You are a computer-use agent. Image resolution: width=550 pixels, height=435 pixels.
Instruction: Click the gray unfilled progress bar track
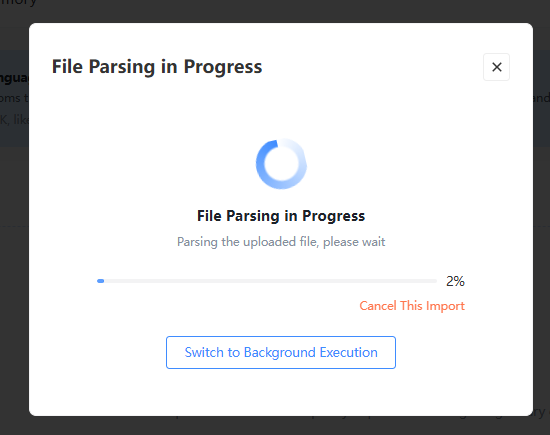[270, 281]
